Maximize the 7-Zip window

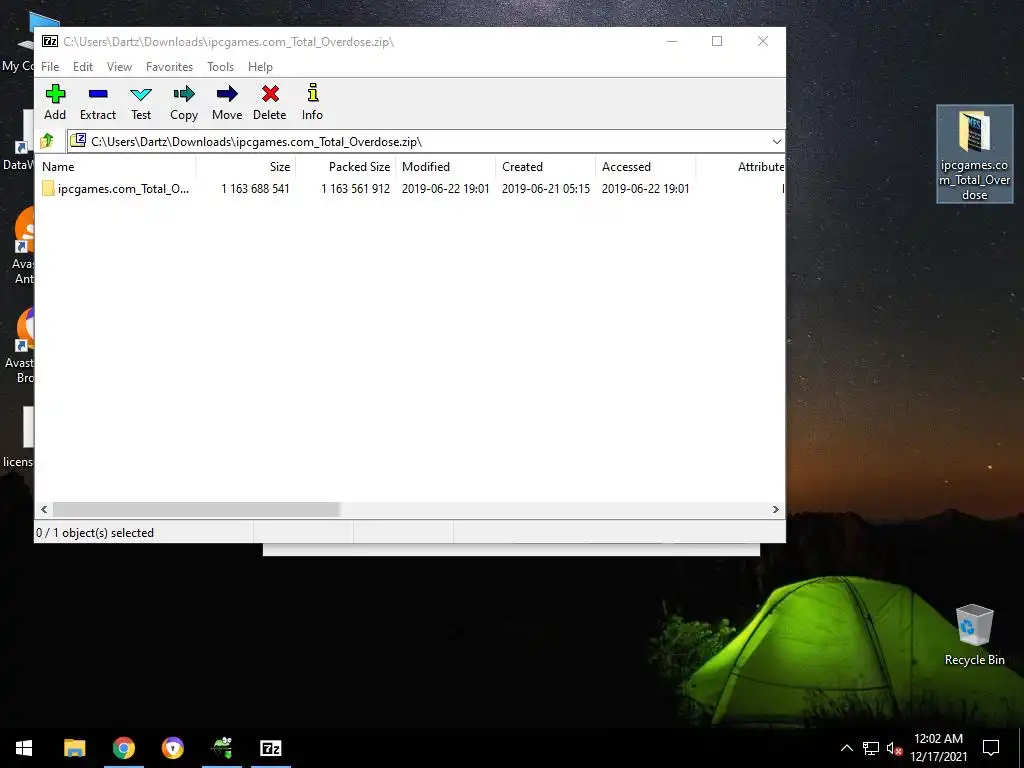717,41
